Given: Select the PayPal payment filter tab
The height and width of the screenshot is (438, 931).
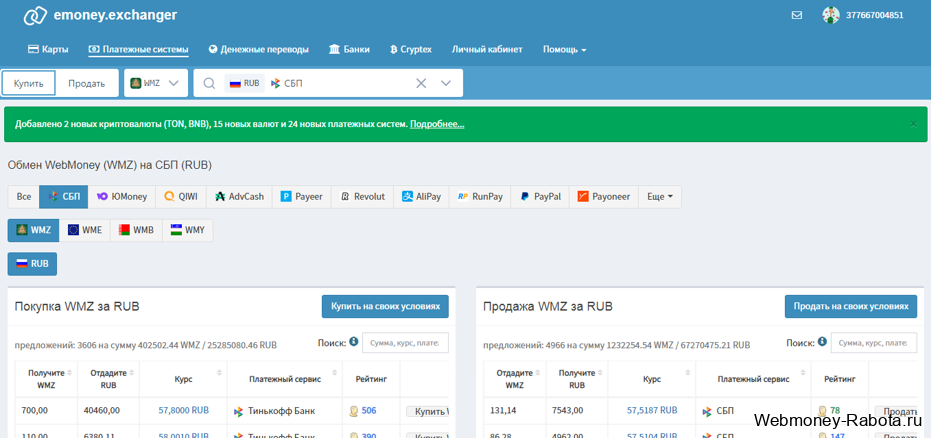Looking at the screenshot, I should pos(540,196).
